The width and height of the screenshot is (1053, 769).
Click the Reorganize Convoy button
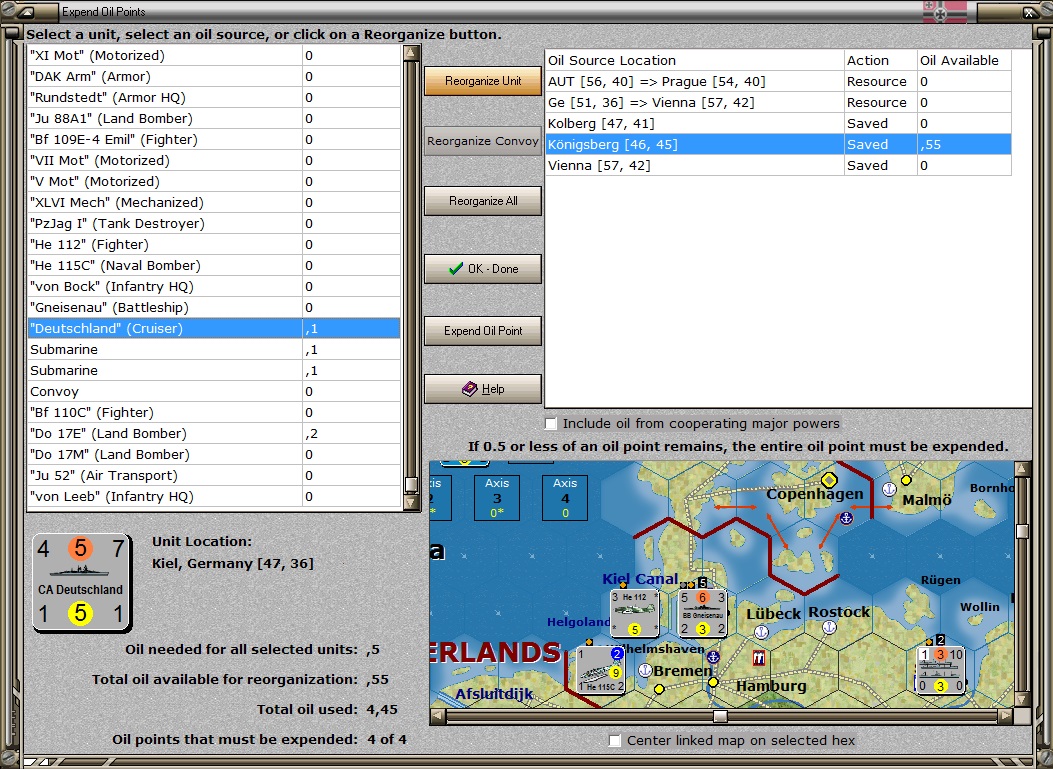(483, 141)
